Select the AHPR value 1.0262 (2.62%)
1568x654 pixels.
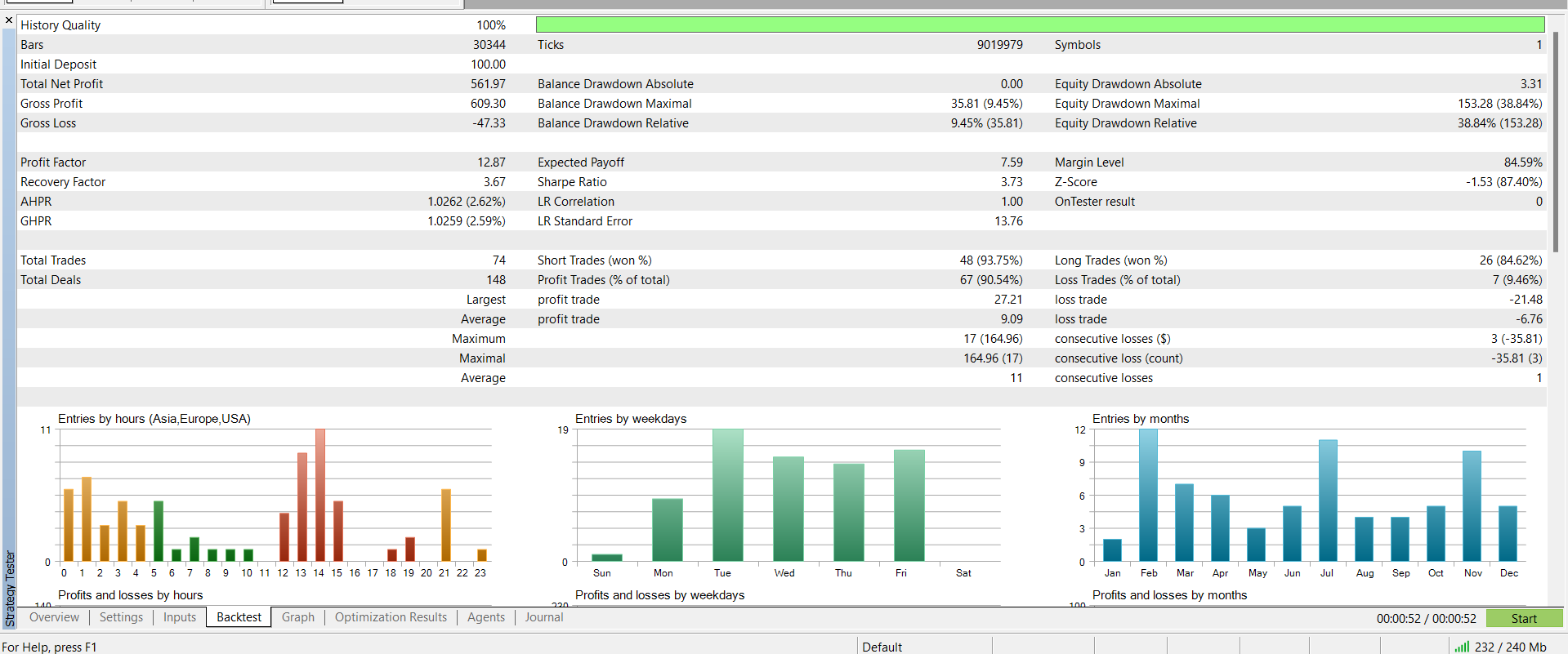(467, 202)
